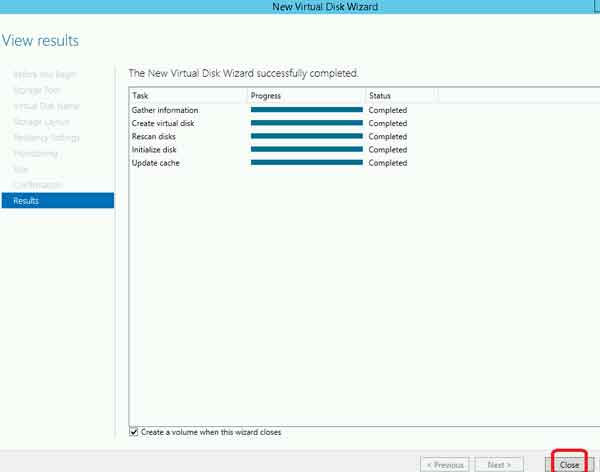The image size is (600, 472).
Task: Select the Before You Begin step
Action: pyautogui.click(x=45, y=75)
